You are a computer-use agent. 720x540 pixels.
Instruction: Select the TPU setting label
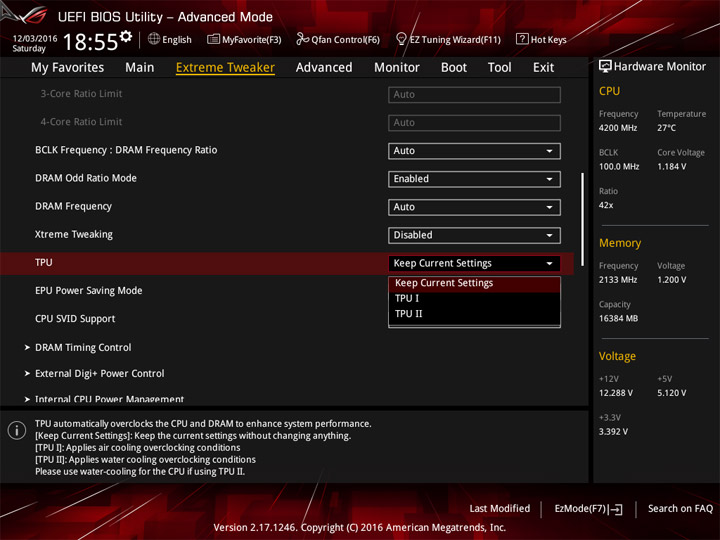[x=44, y=263]
